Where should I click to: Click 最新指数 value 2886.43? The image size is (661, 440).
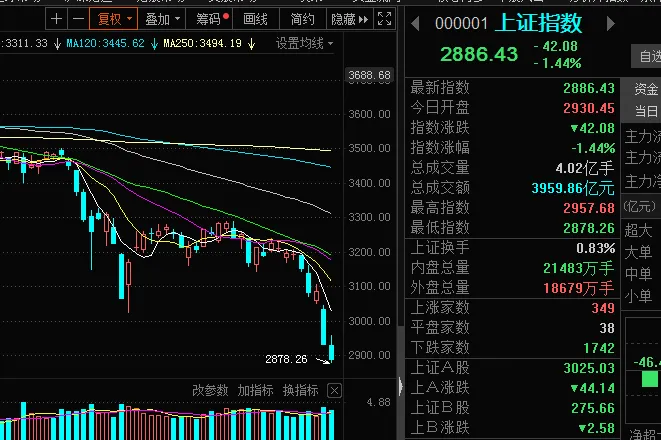(588, 88)
